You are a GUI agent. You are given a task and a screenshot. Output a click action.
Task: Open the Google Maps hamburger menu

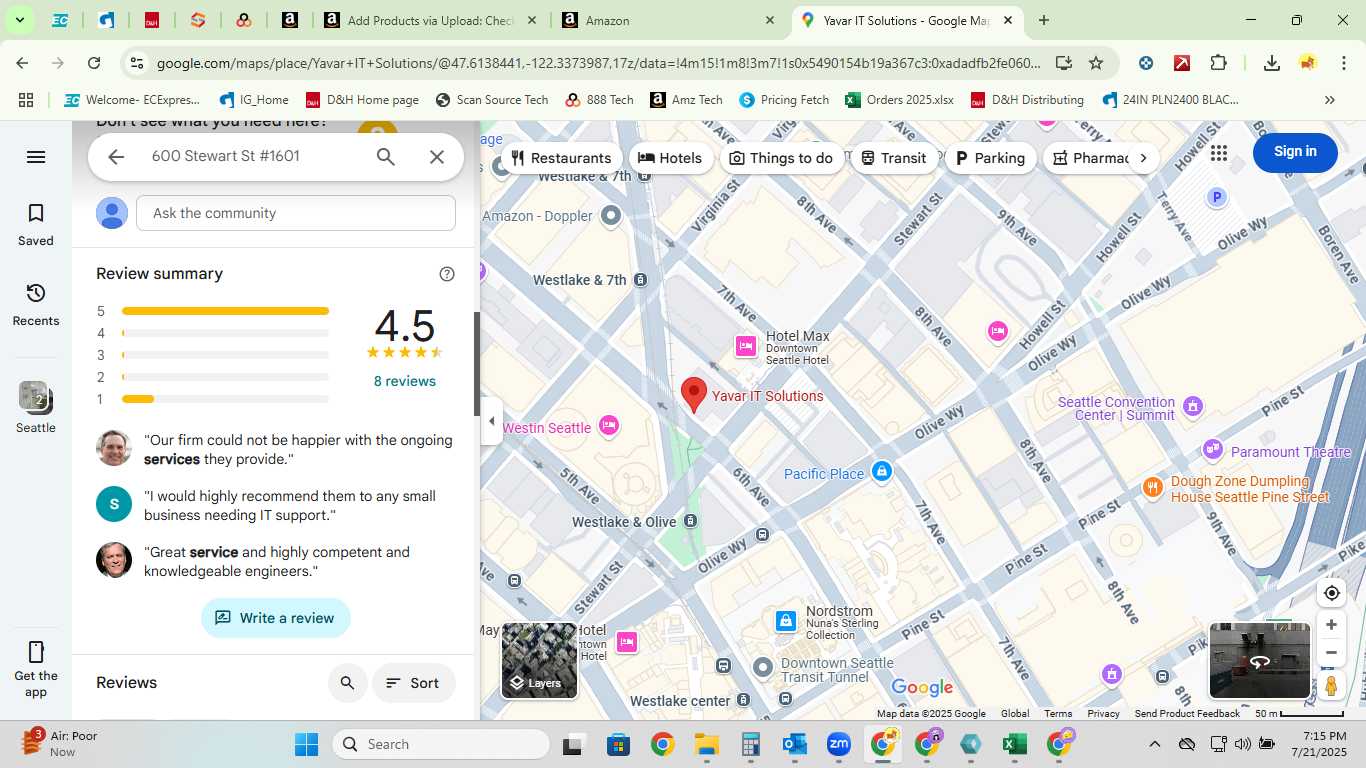click(36, 157)
